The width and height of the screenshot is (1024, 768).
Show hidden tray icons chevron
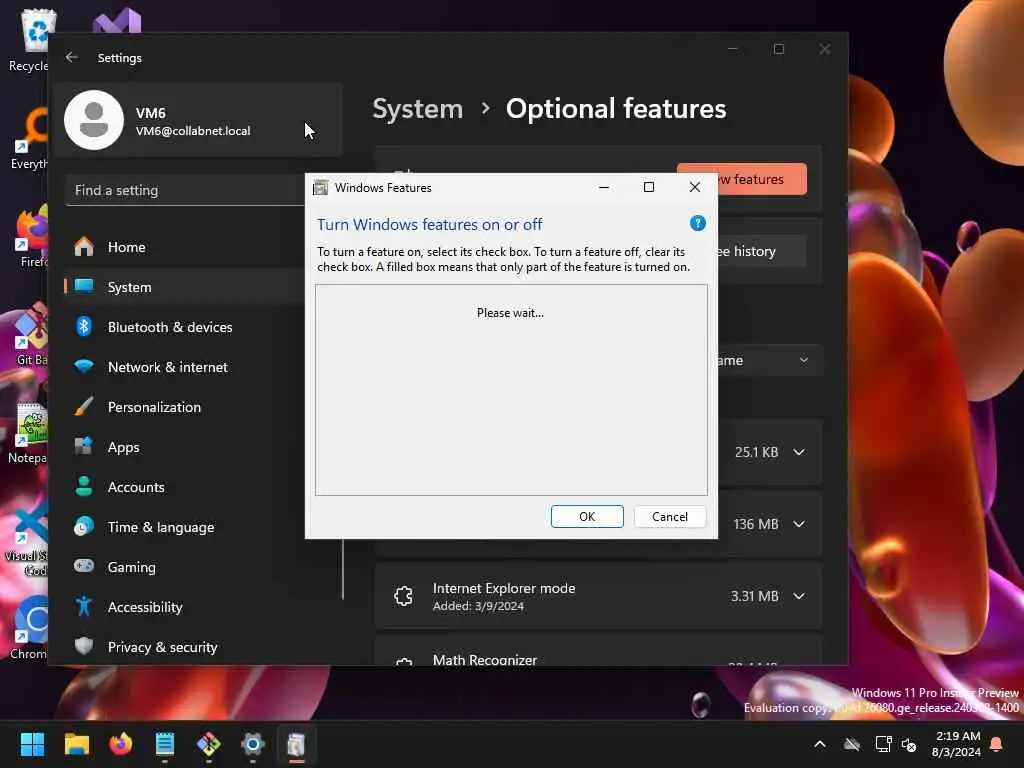pos(820,744)
